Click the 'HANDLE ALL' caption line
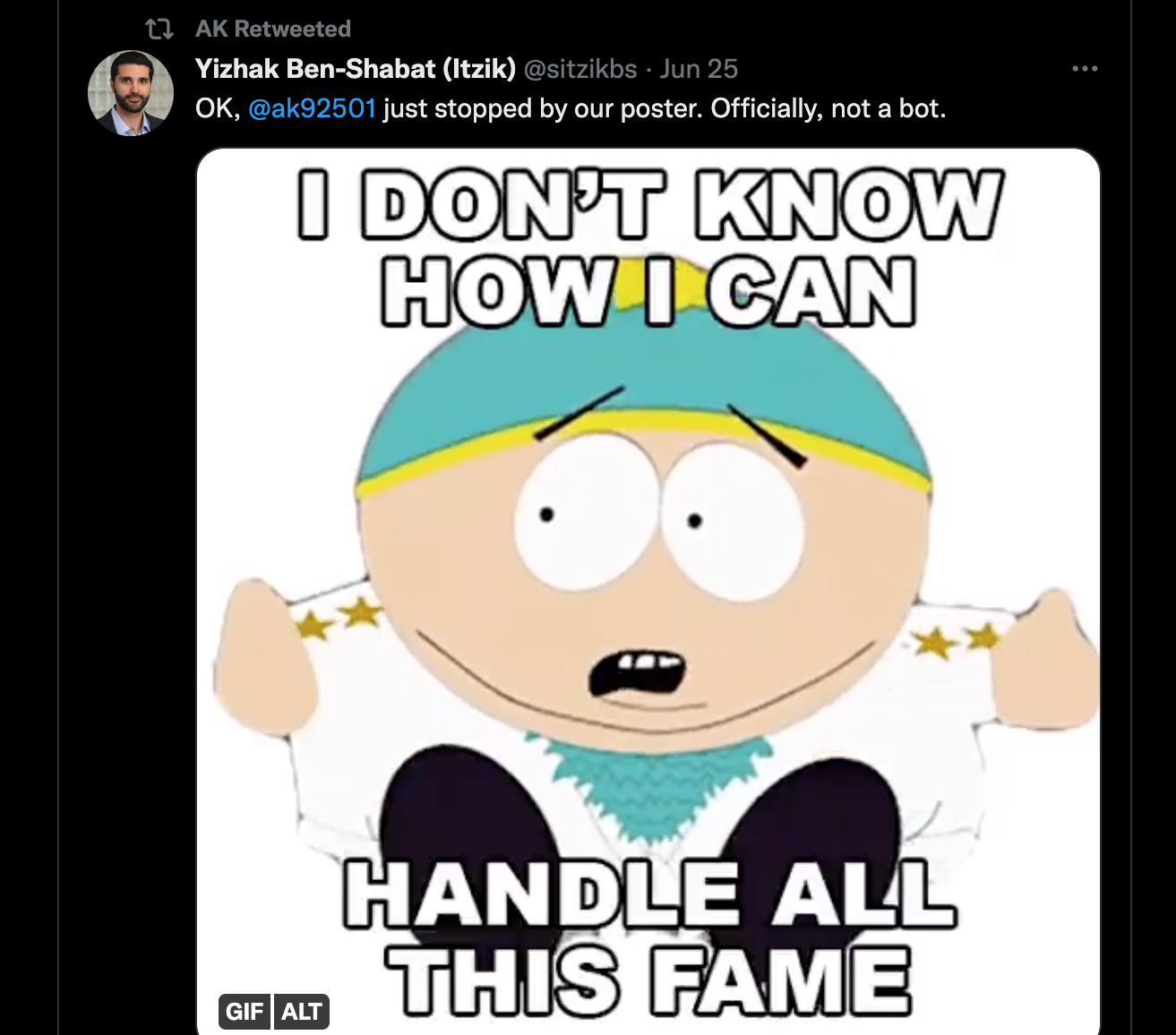1176x1035 pixels. click(x=649, y=894)
